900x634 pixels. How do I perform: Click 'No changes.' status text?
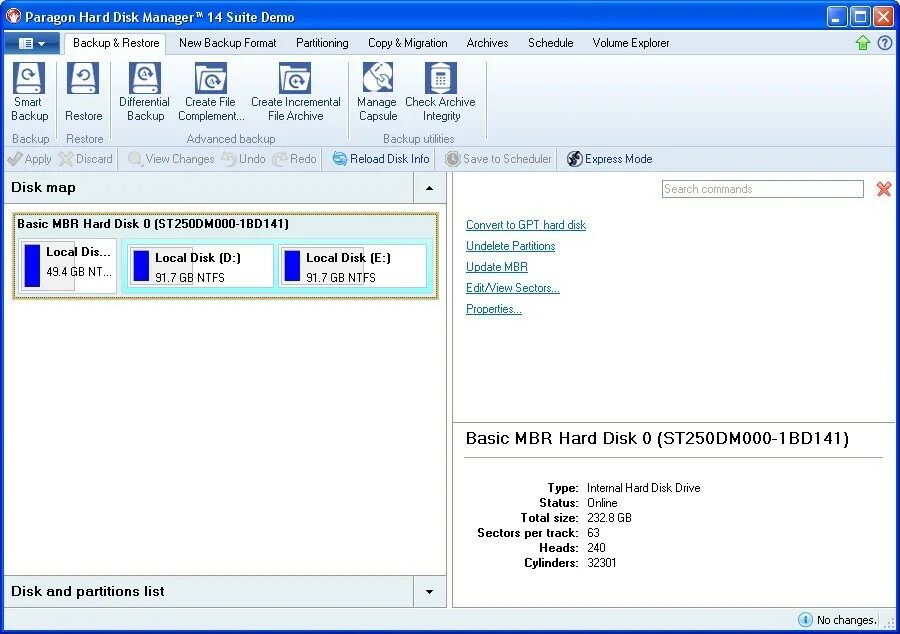pos(847,620)
